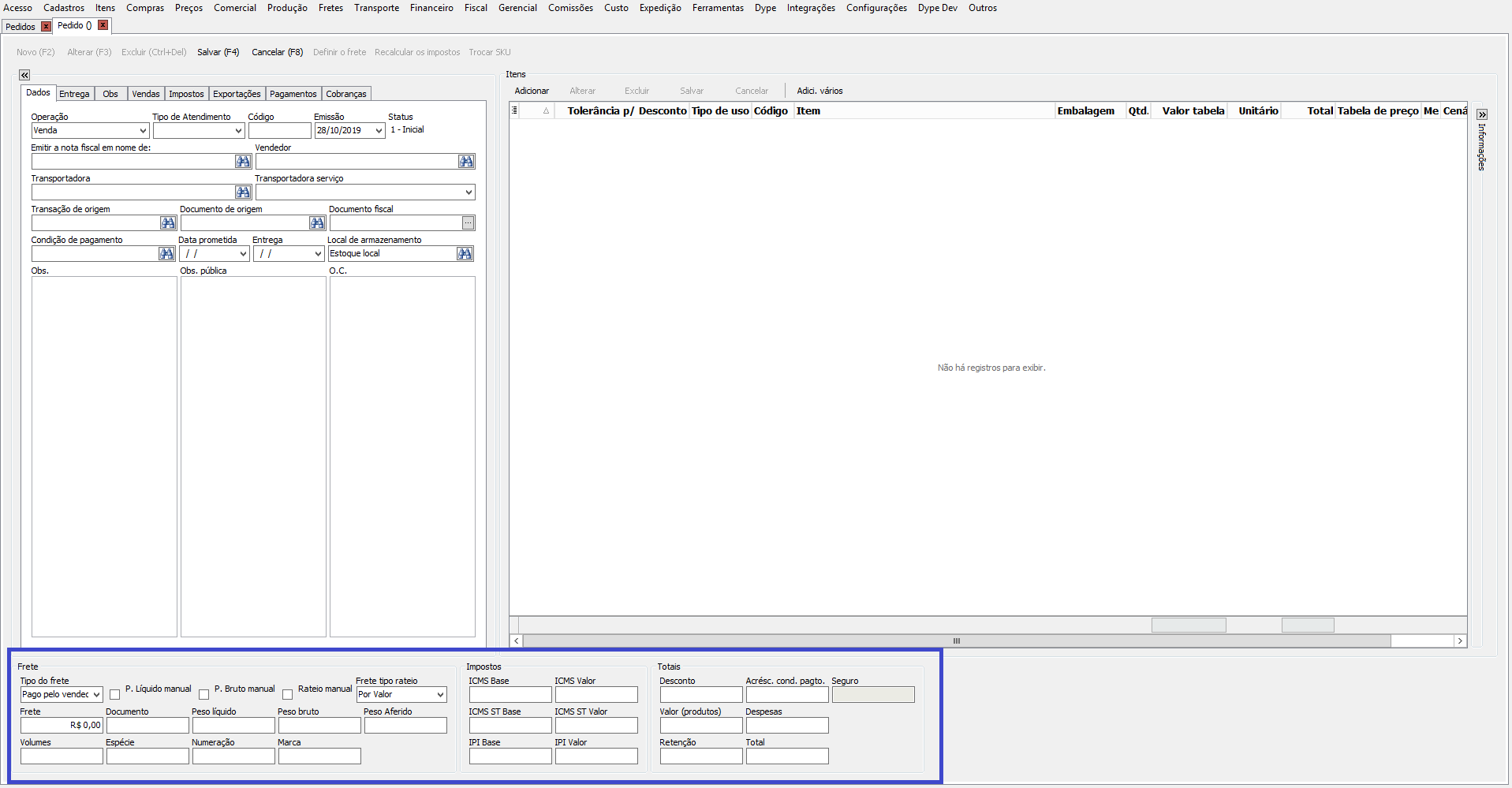The image size is (1512, 788).
Task: Select the Pedidos document tab
Action: (x=21, y=27)
